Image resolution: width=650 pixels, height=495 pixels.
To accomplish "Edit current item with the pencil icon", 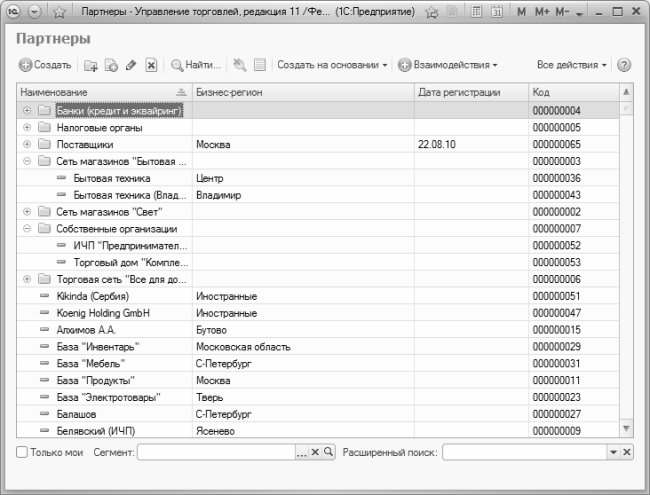I will click(x=131, y=65).
